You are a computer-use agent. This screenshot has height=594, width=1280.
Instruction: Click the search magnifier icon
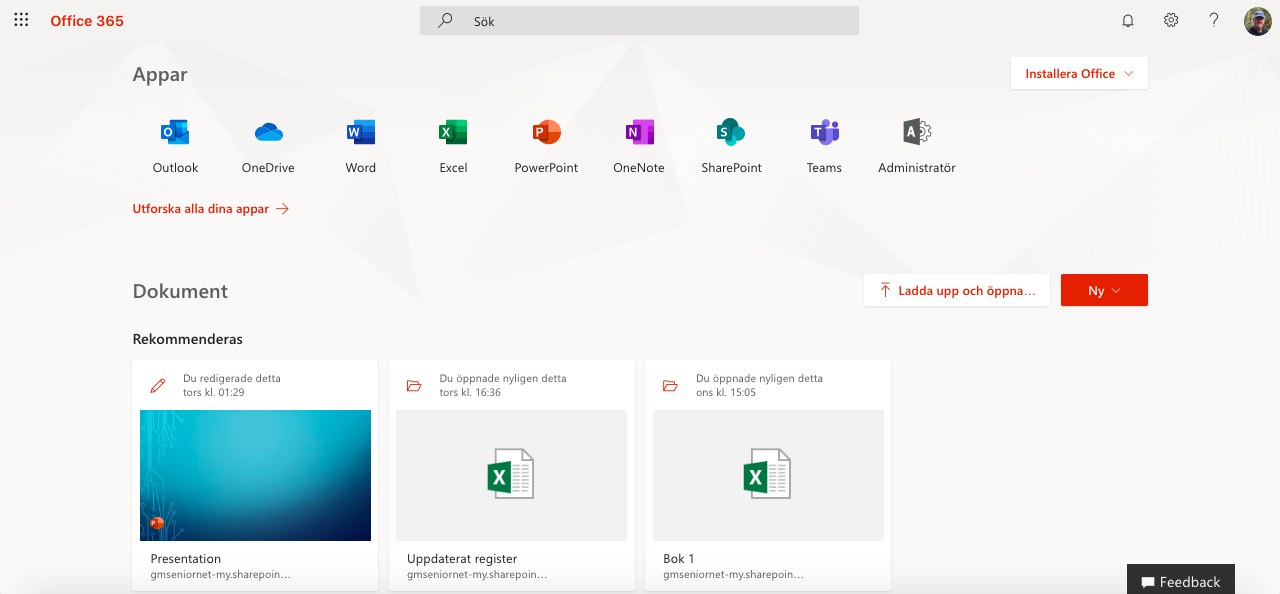[446, 20]
